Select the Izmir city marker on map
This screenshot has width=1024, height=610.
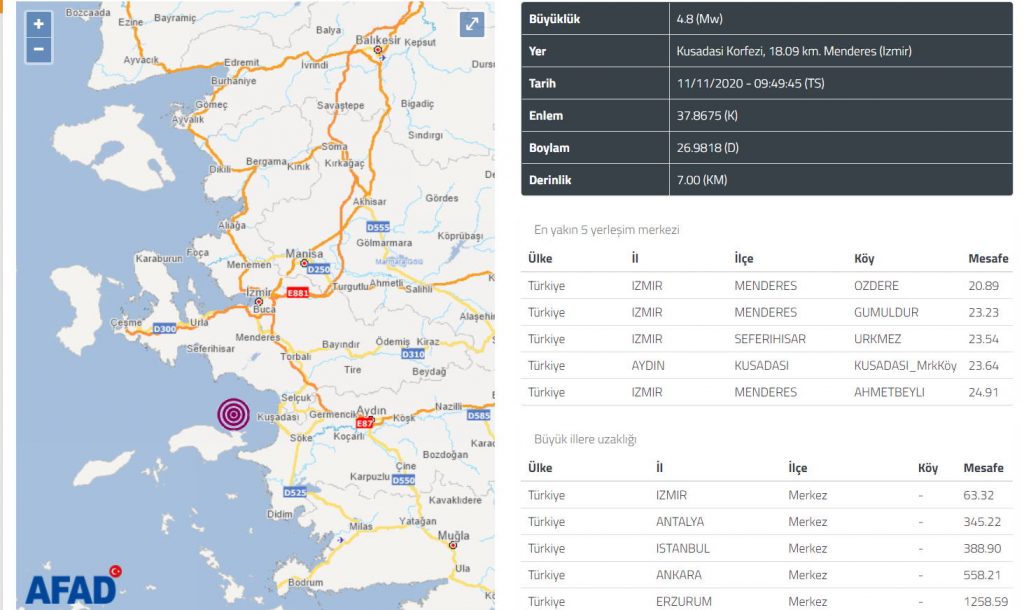tap(259, 301)
